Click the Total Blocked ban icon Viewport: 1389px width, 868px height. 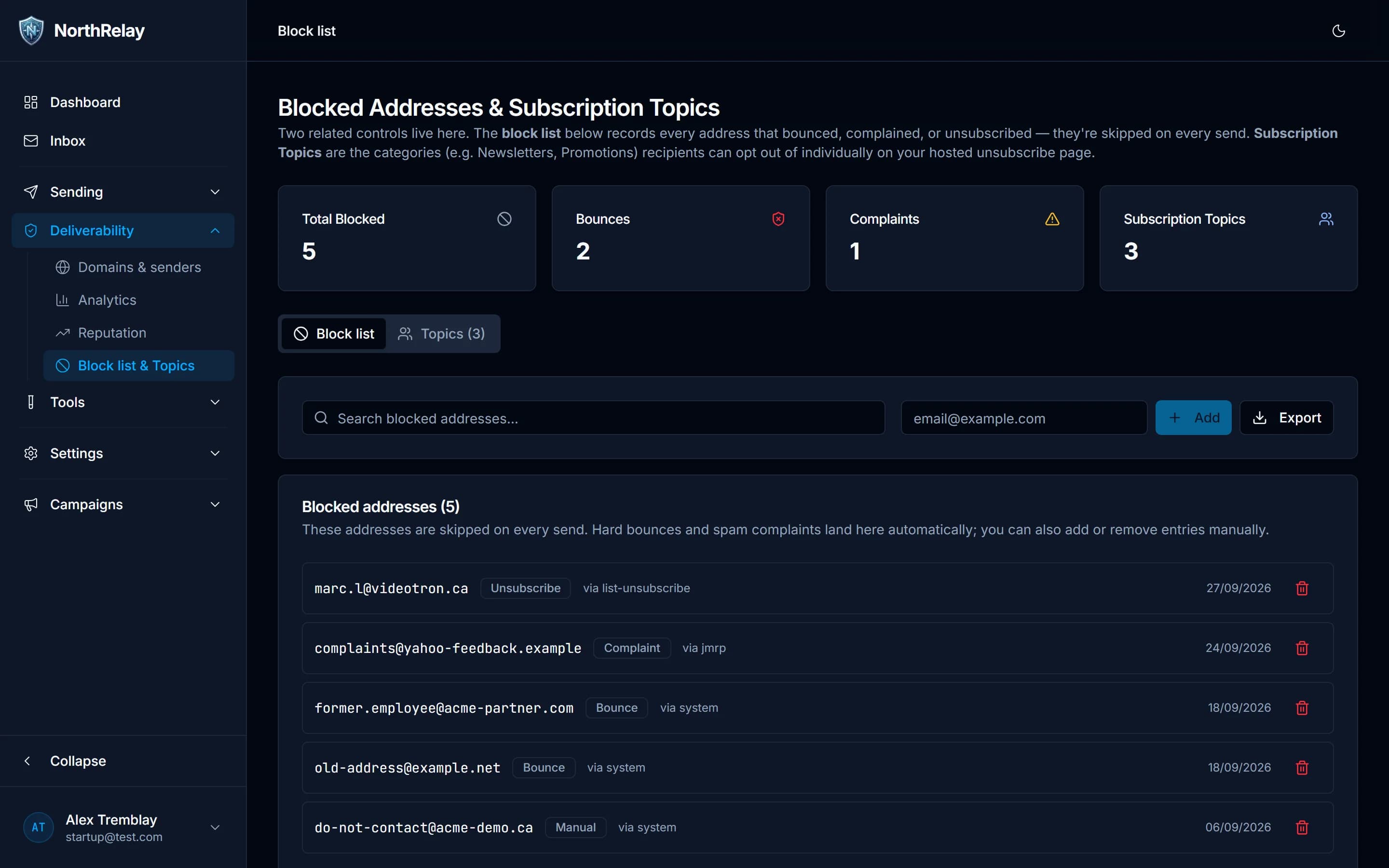coord(504,219)
